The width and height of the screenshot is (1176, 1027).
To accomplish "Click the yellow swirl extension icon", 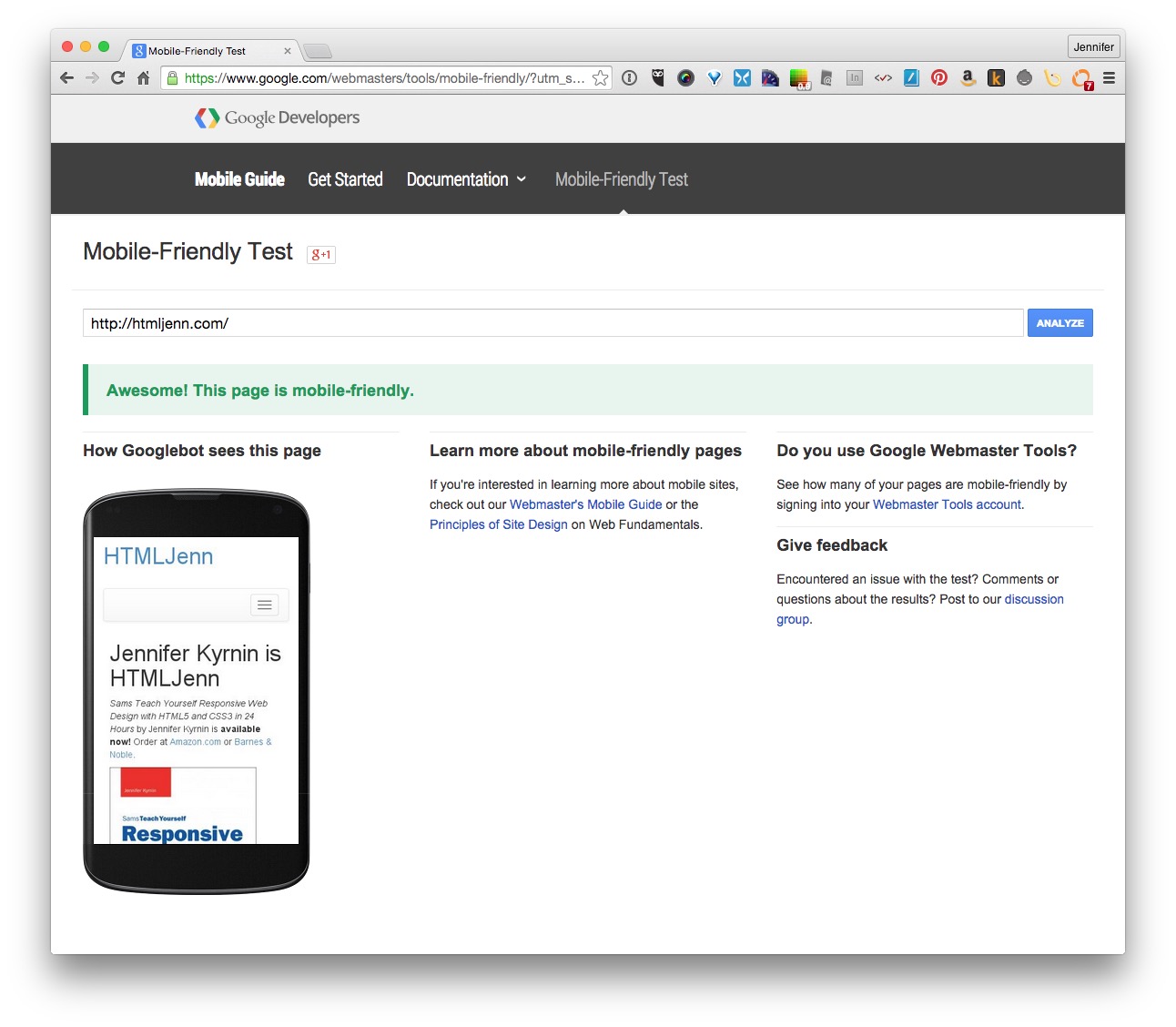I will tap(1052, 78).
